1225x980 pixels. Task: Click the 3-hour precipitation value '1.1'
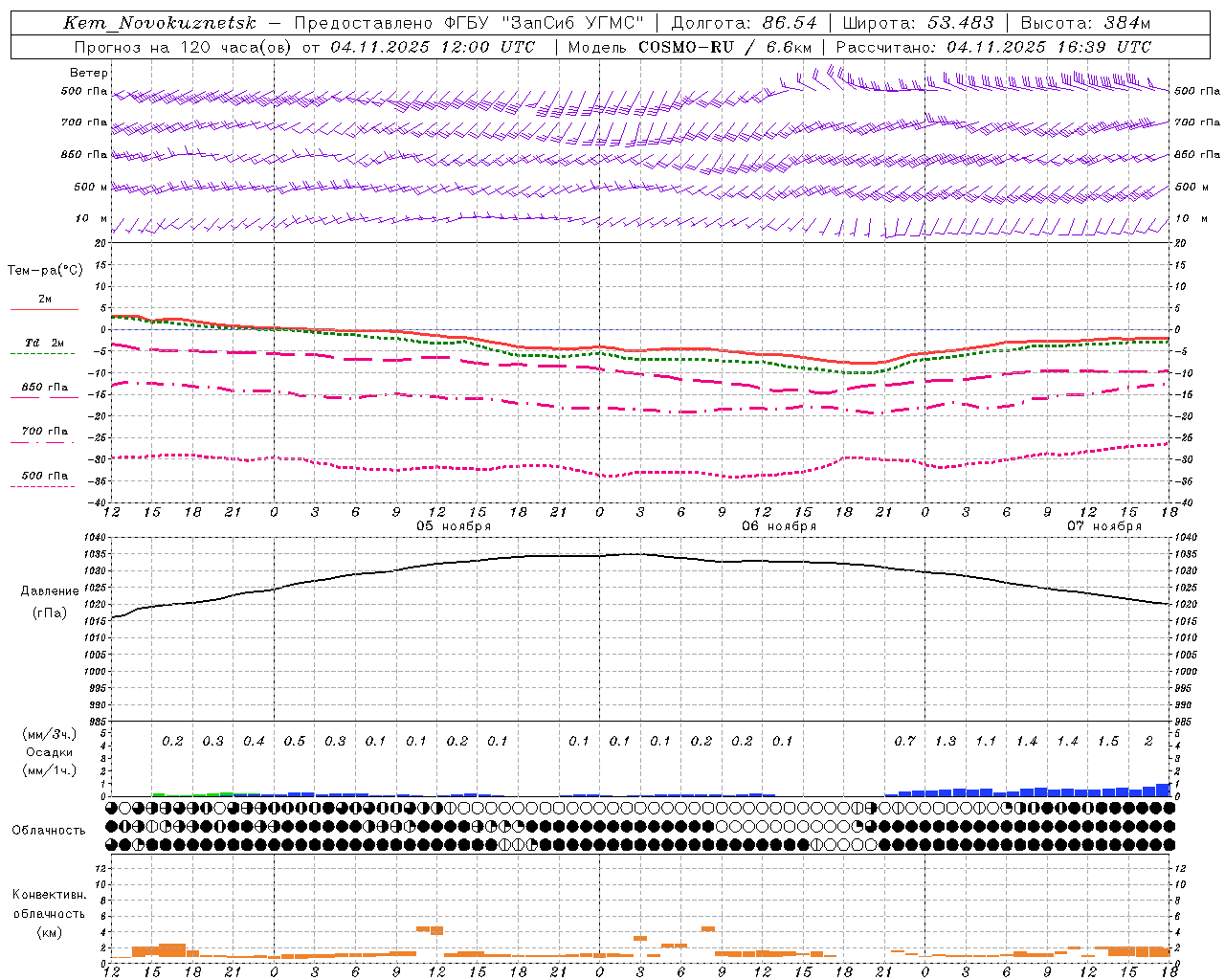(986, 741)
